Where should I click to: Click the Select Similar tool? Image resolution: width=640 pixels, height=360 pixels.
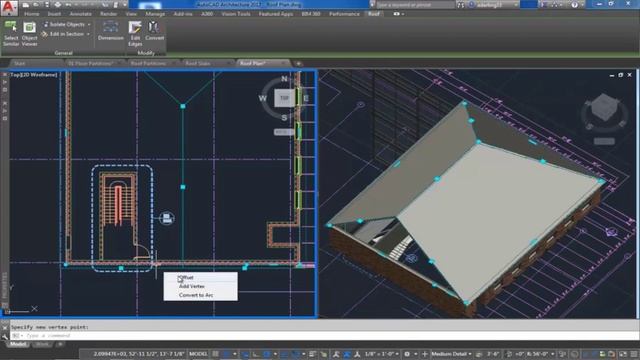coord(11,33)
